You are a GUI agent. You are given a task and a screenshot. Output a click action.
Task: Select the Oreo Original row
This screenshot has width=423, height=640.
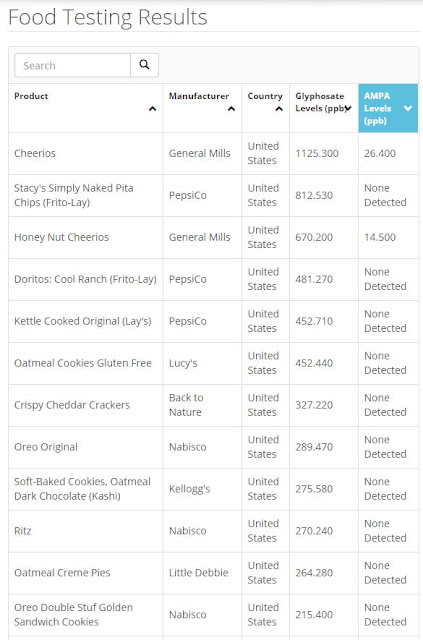coord(213,447)
